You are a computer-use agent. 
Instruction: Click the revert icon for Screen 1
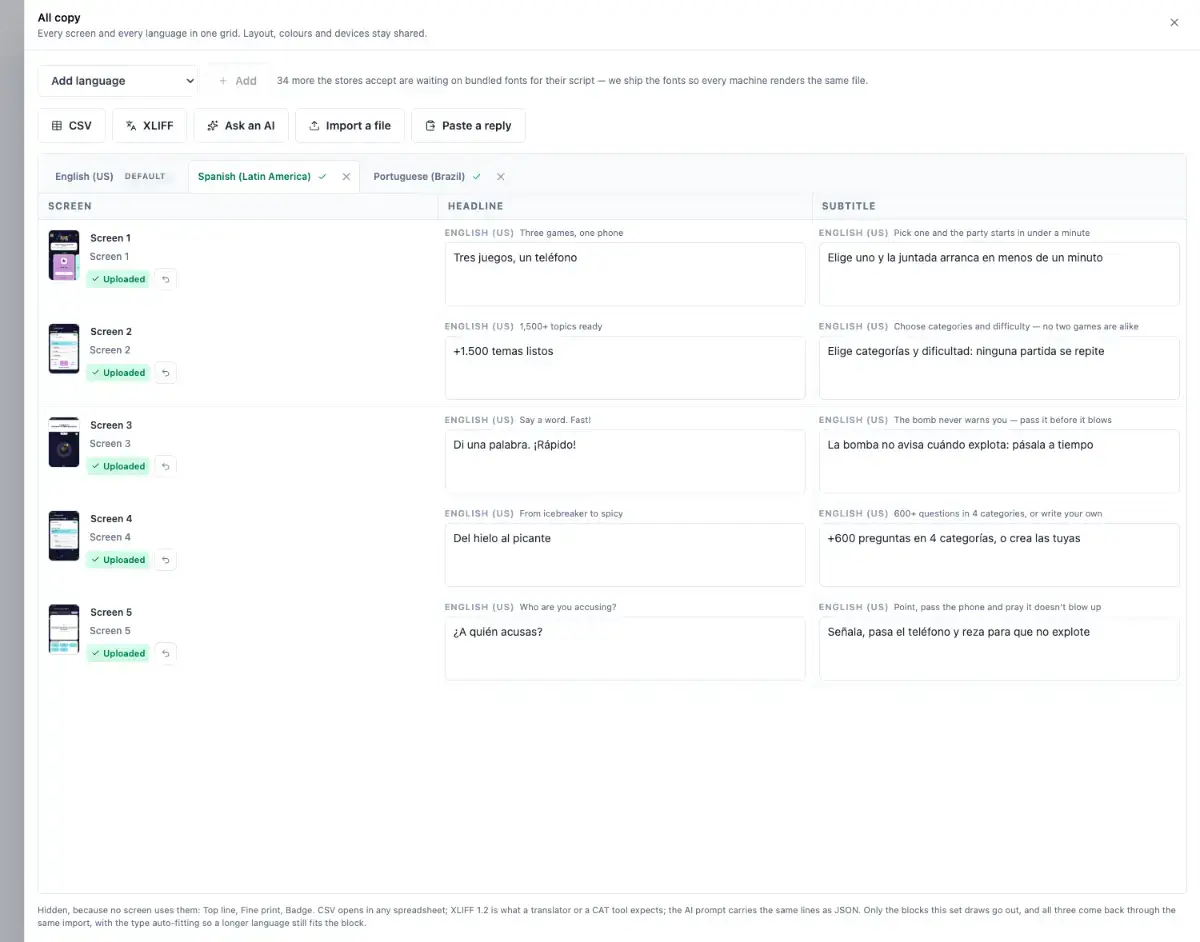point(166,279)
